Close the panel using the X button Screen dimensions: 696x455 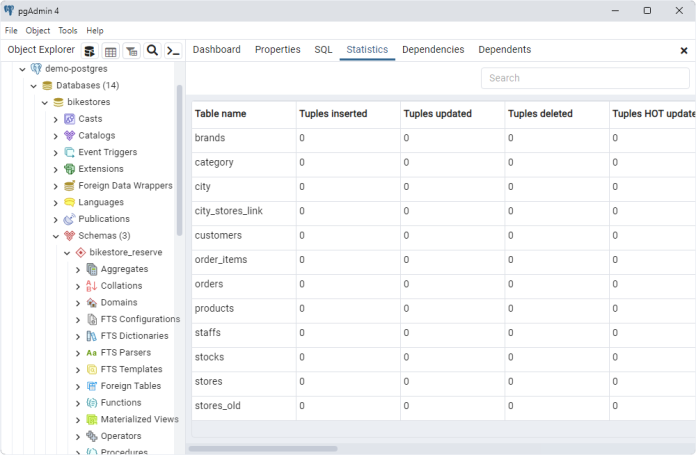point(684,50)
